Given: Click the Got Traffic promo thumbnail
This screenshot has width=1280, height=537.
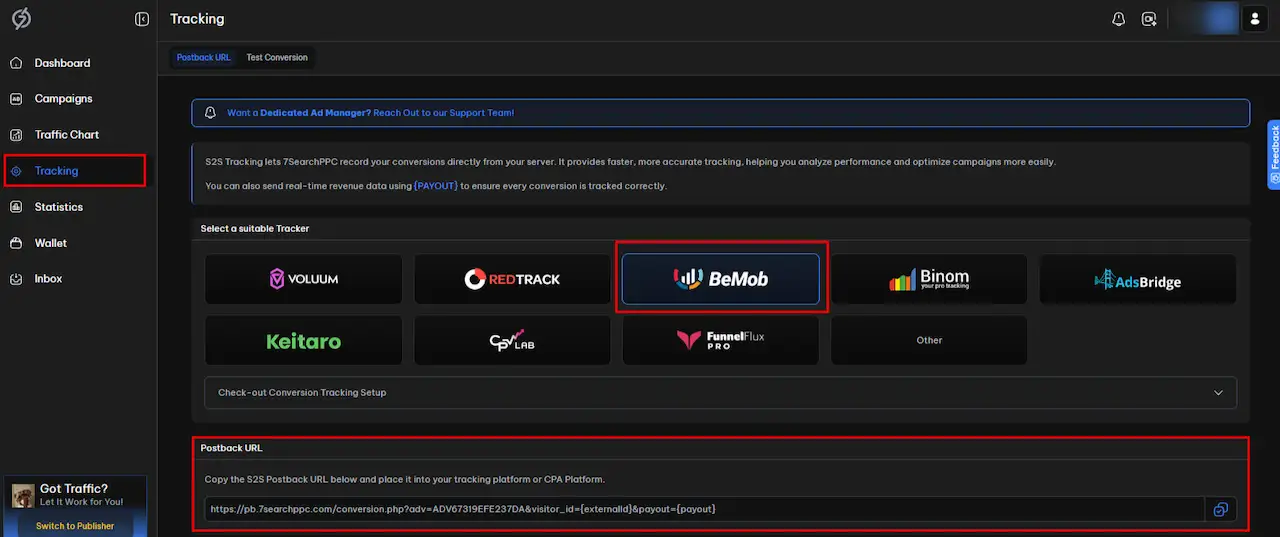Looking at the screenshot, I should tap(23, 495).
